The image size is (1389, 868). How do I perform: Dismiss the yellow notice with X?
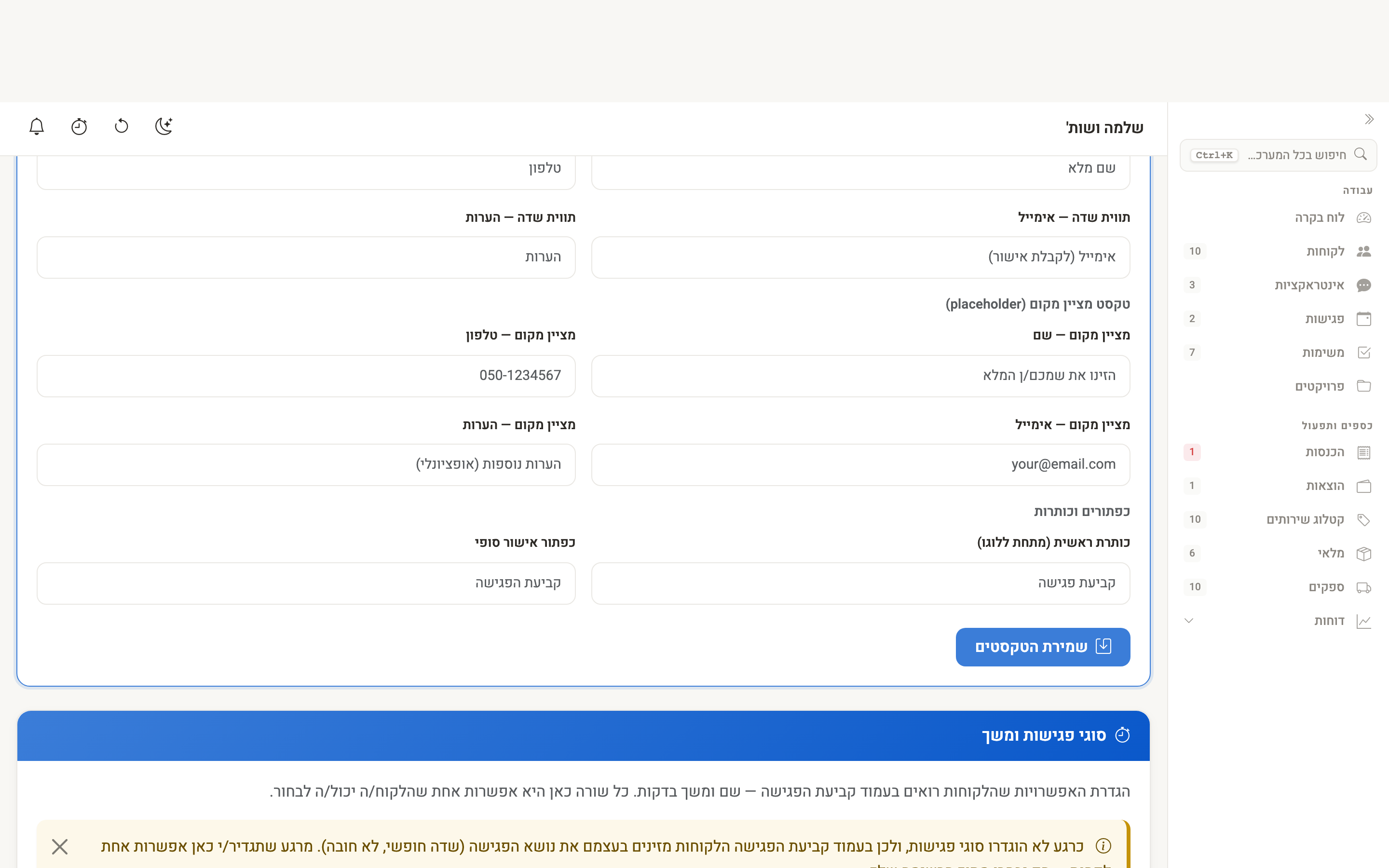click(x=60, y=846)
